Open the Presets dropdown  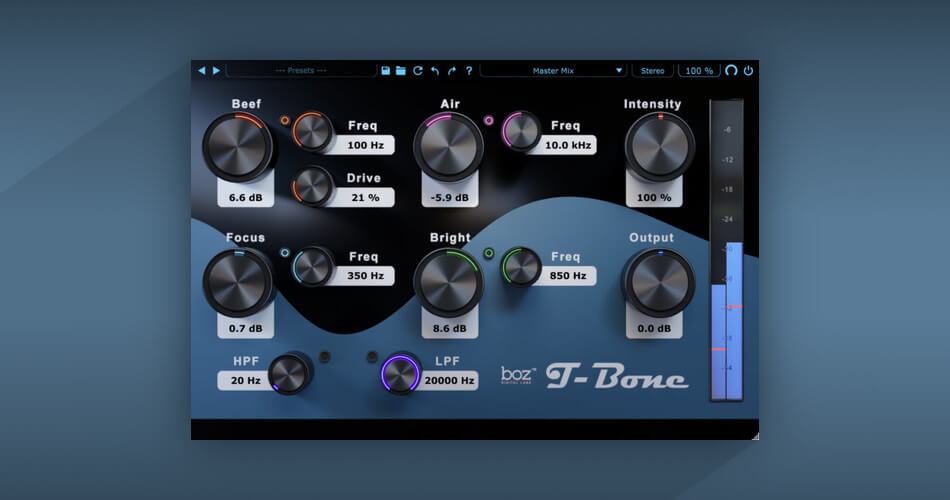(x=301, y=71)
